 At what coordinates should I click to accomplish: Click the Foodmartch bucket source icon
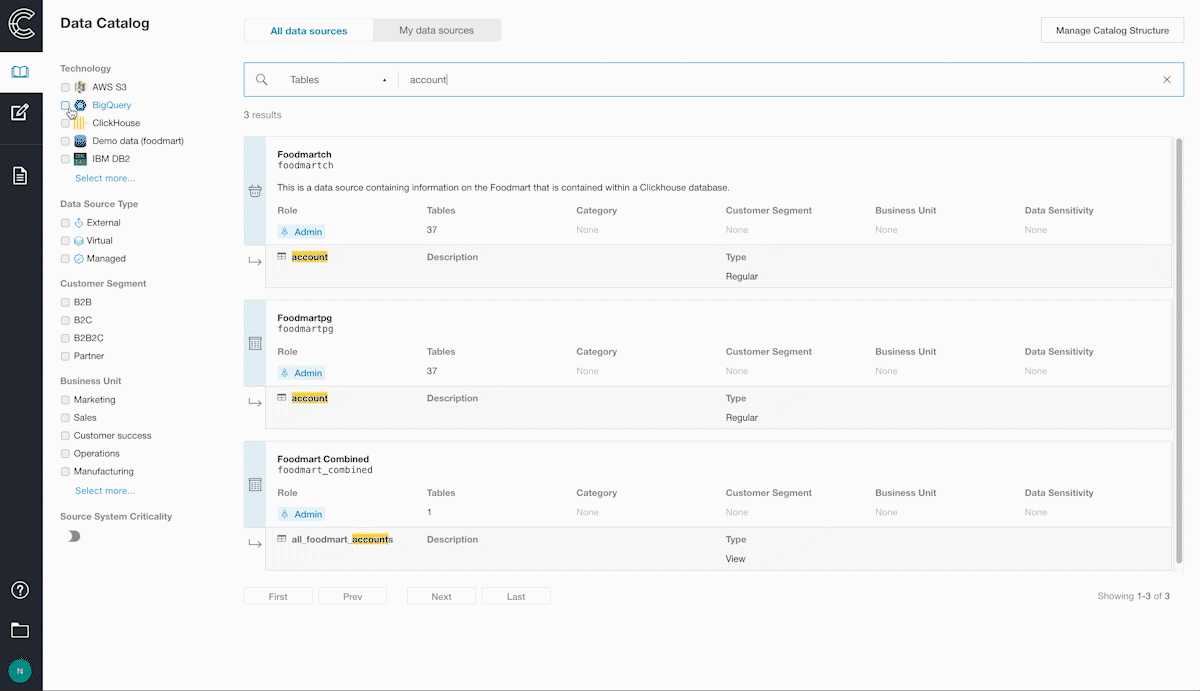[255, 191]
